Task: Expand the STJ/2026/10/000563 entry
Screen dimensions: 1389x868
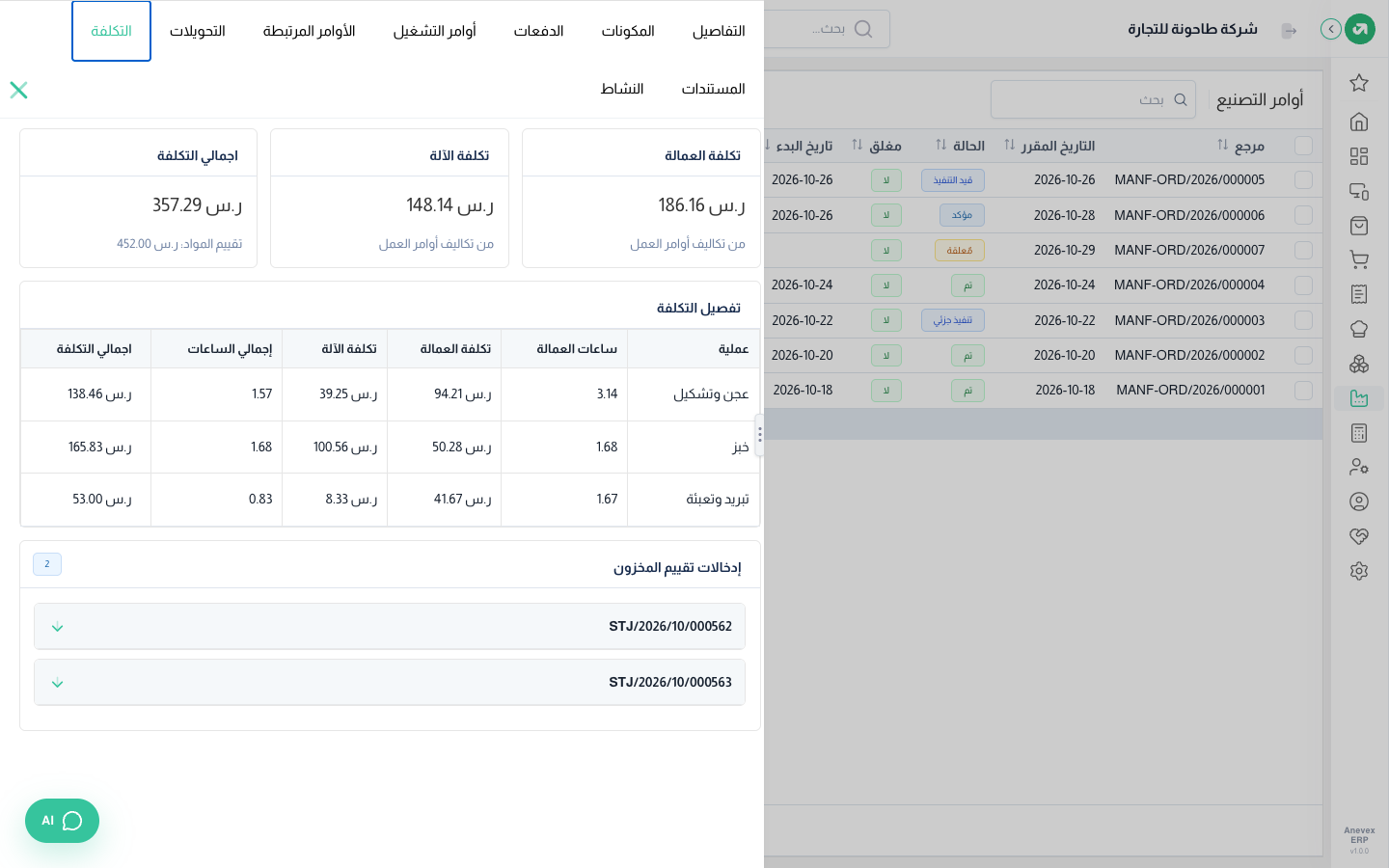Action: point(390,683)
